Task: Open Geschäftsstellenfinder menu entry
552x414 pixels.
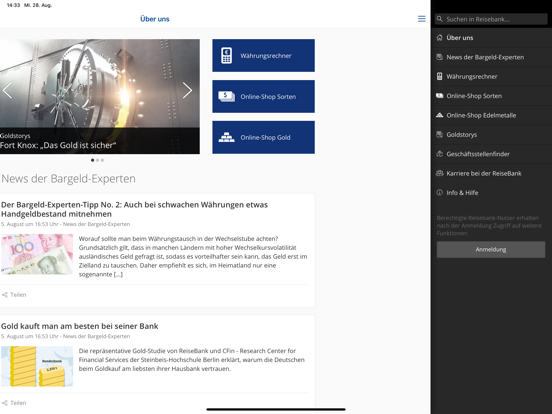Action: 491,154
